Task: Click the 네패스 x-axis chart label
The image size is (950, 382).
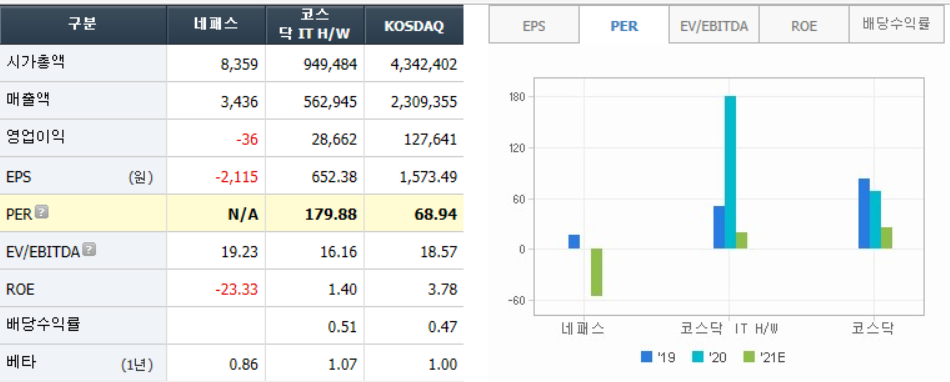Action: click(x=583, y=330)
